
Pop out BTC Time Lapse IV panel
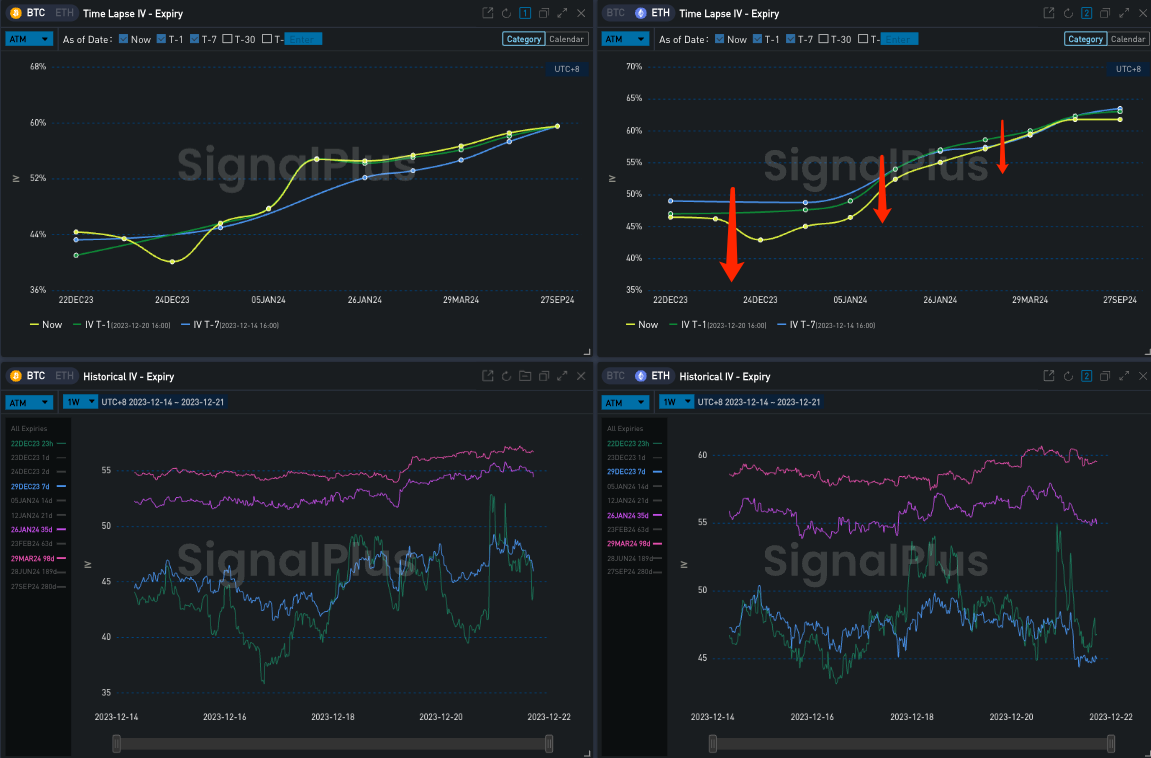[487, 13]
